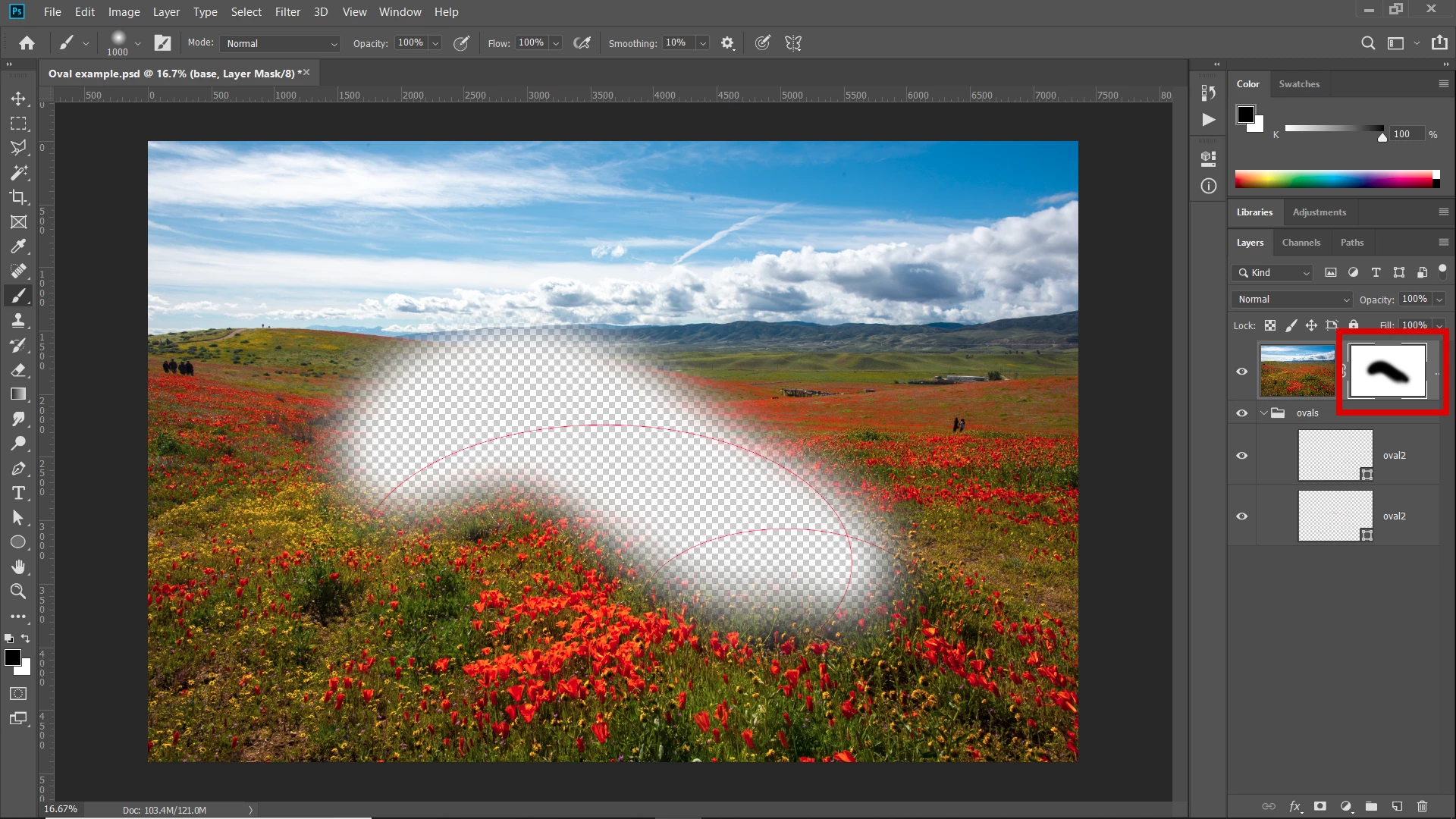Click the trash icon to delete layer

pyautogui.click(x=1422, y=806)
